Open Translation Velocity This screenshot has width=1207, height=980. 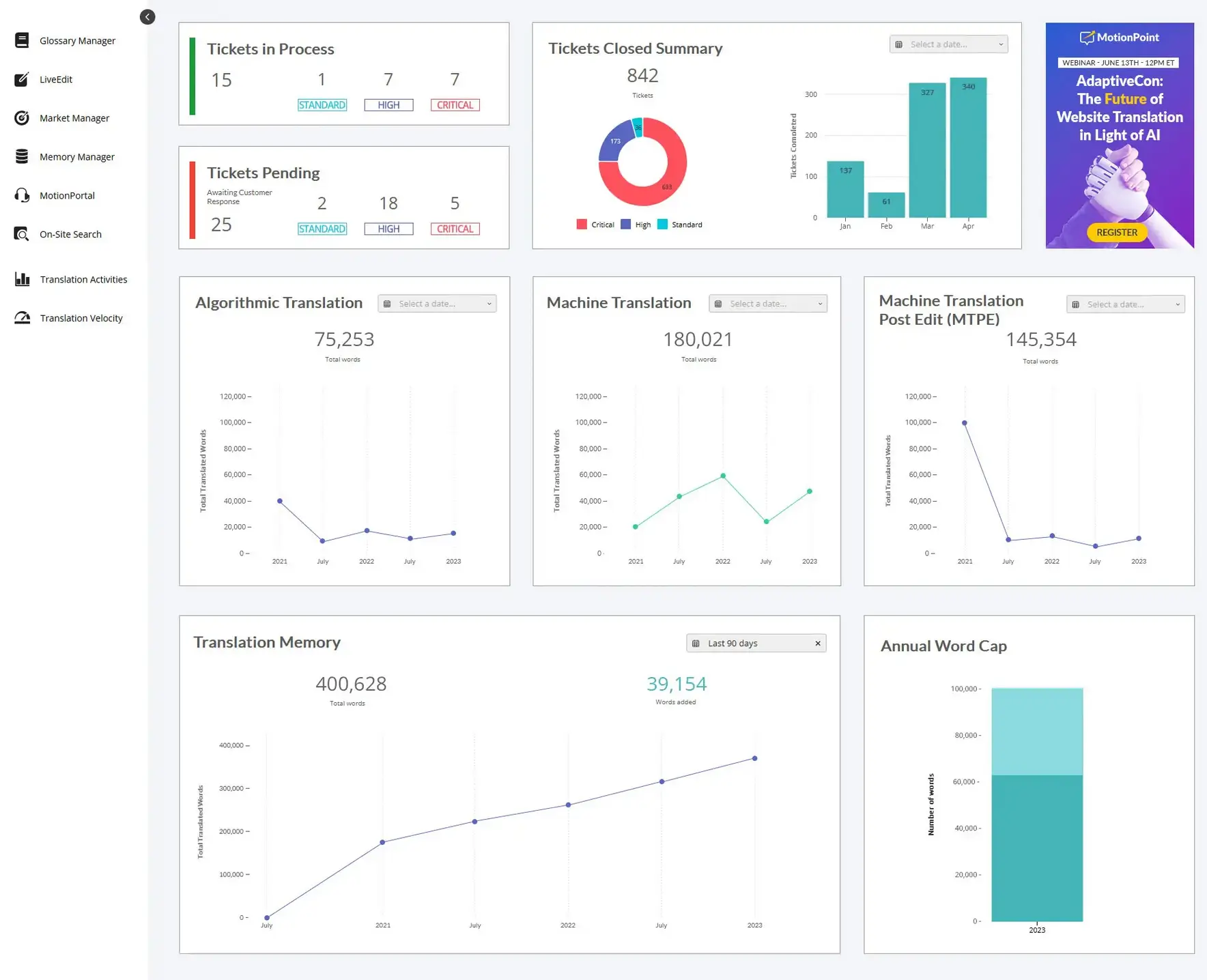click(x=81, y=317)
